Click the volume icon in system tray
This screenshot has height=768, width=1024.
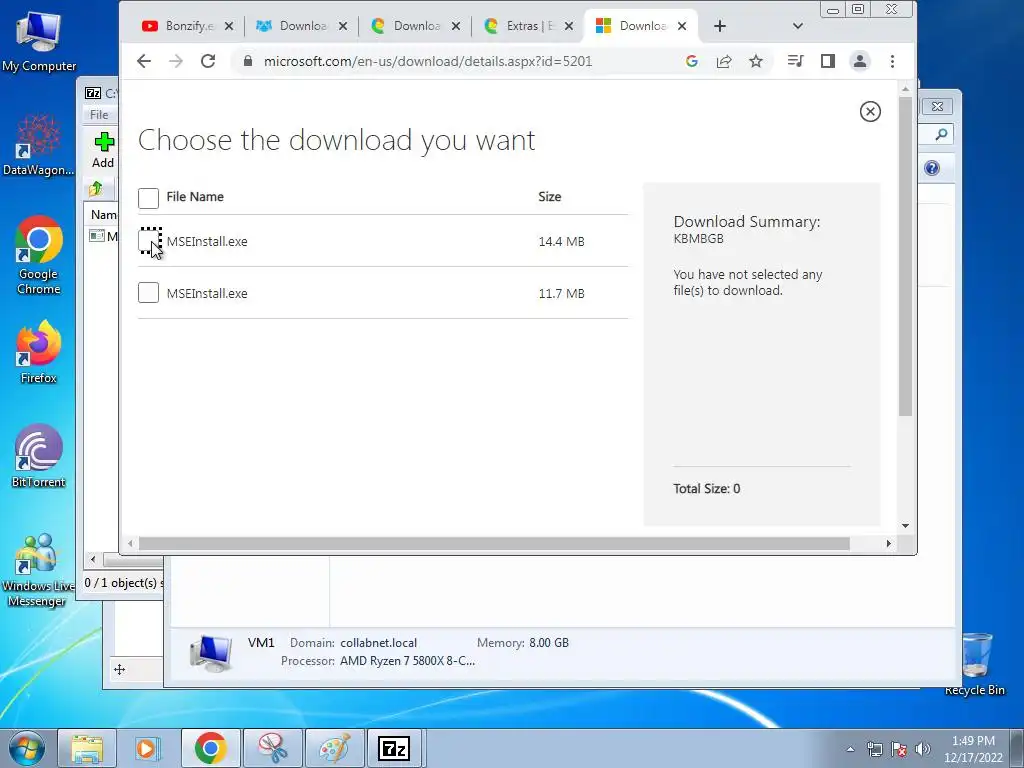tap(923, 749)
